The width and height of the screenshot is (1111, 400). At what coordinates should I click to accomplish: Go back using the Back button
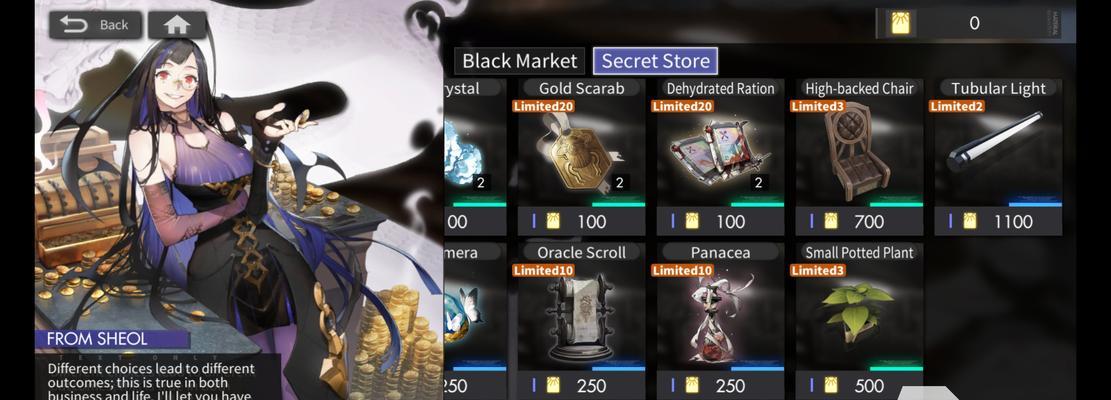[95, 25]
